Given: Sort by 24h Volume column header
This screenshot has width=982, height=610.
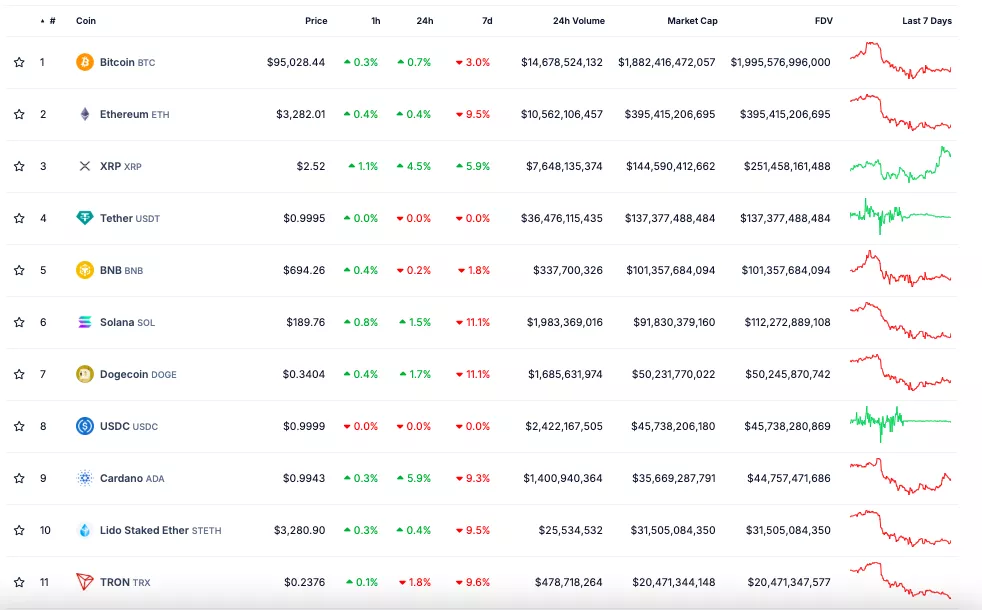Looking at the screenshot, I should pos(578,21).
